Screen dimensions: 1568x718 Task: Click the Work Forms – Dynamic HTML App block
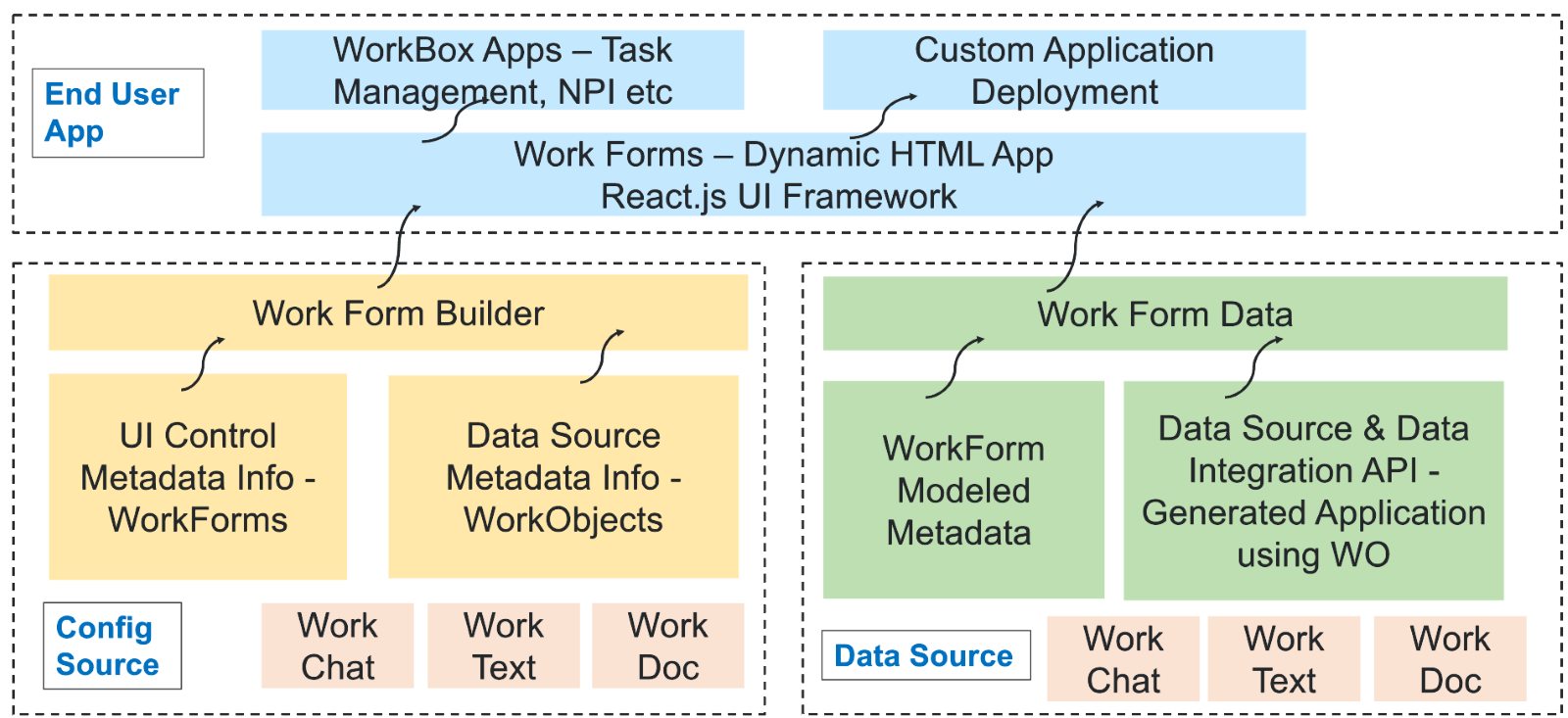coord(782,174)
